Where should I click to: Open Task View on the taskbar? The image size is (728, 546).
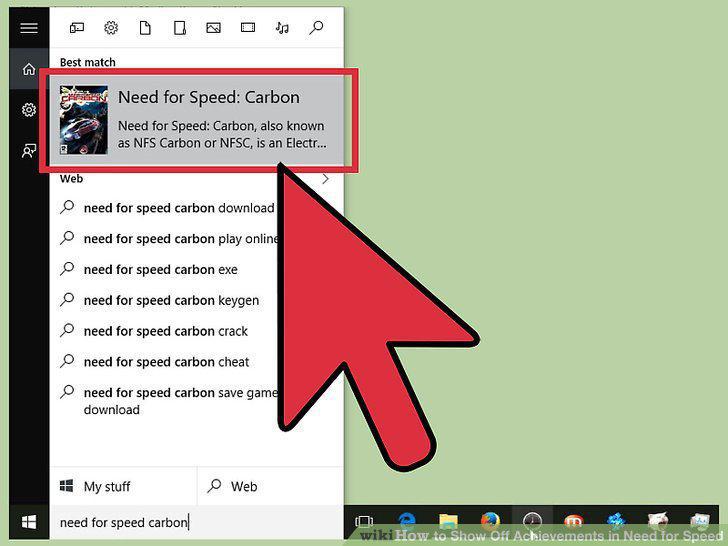[364, 521]
